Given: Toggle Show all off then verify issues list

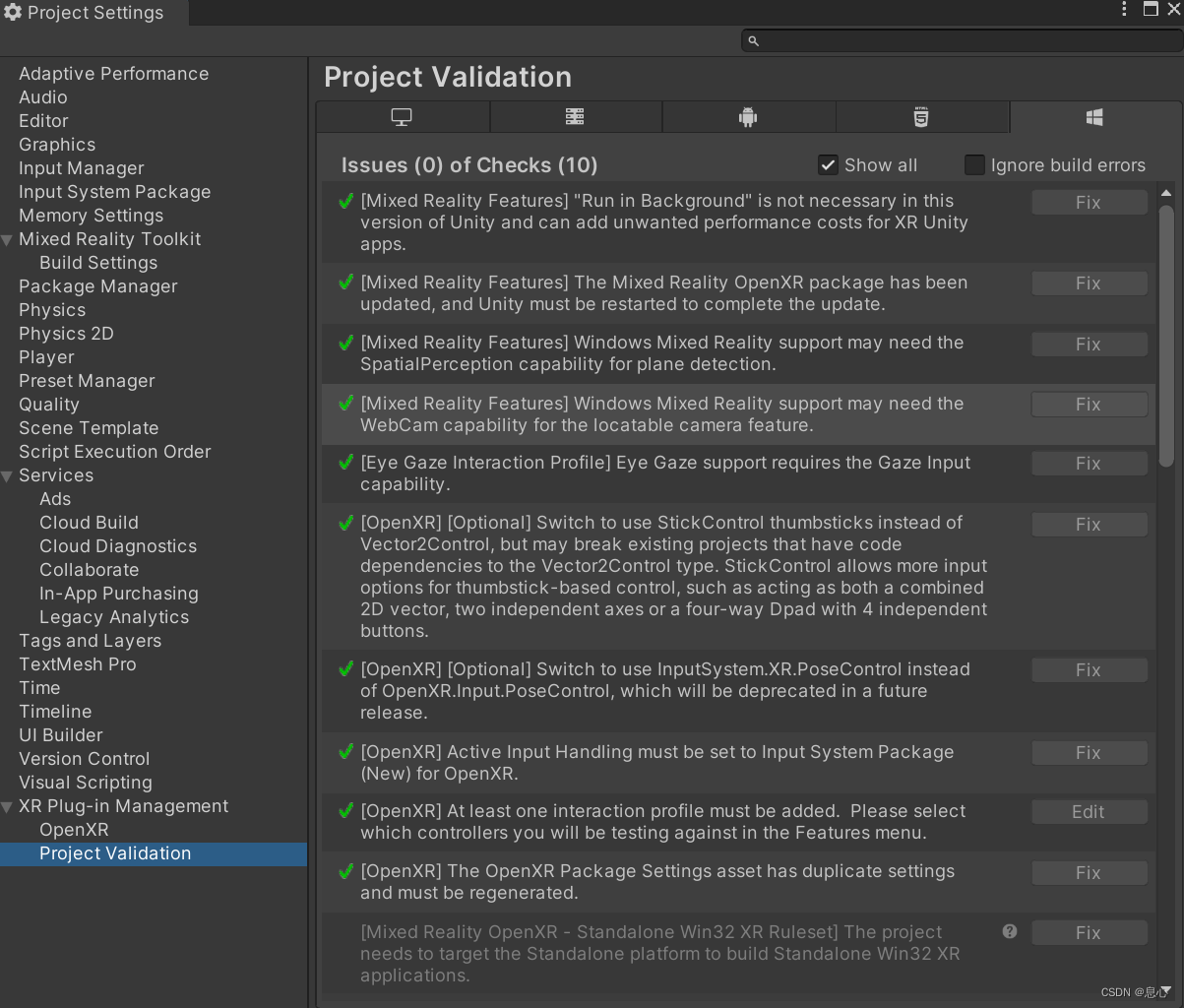Looking at the screenshot, I should (x=828, y=164).
